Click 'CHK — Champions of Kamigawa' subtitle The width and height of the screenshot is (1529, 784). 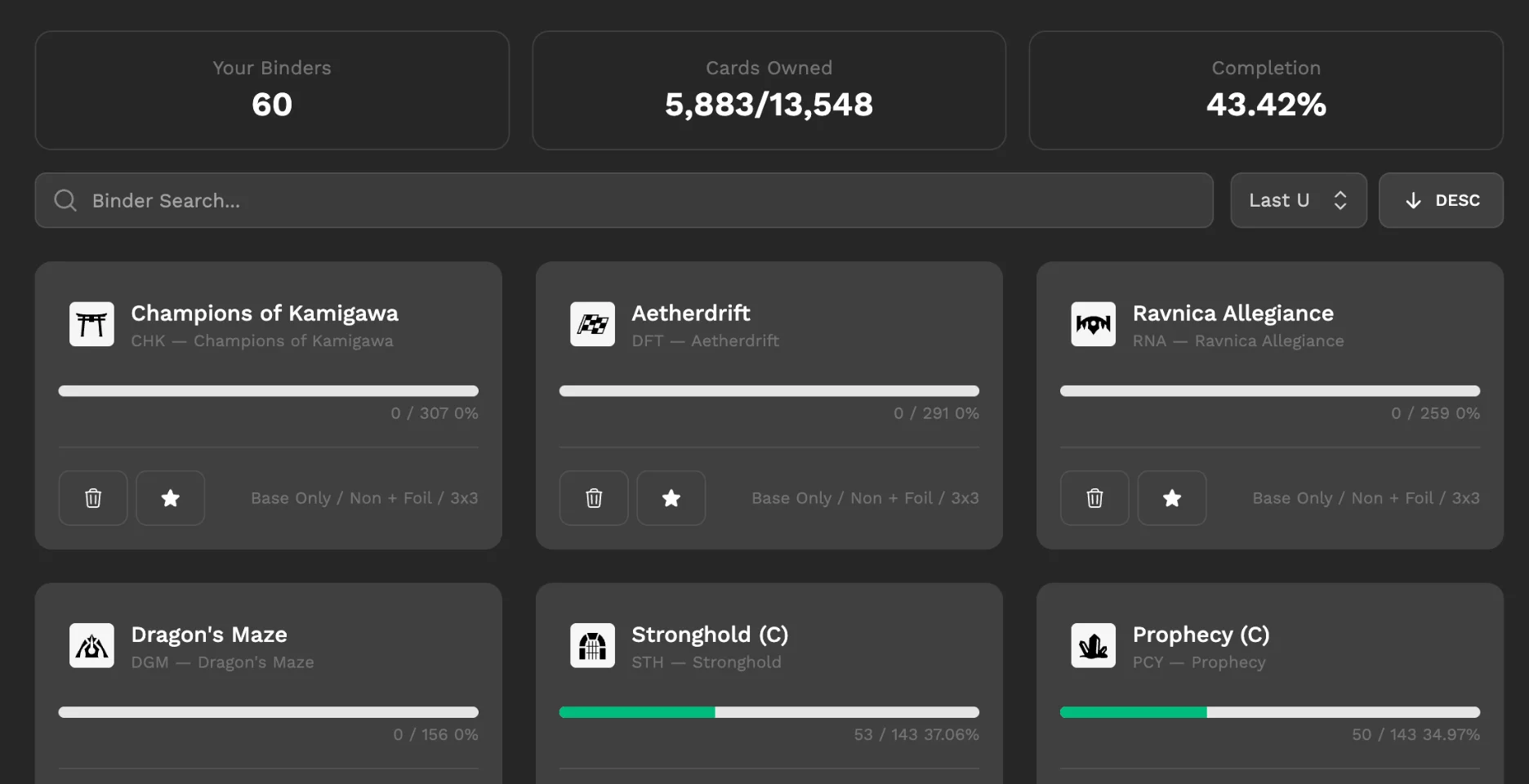(x=262, y=341)
